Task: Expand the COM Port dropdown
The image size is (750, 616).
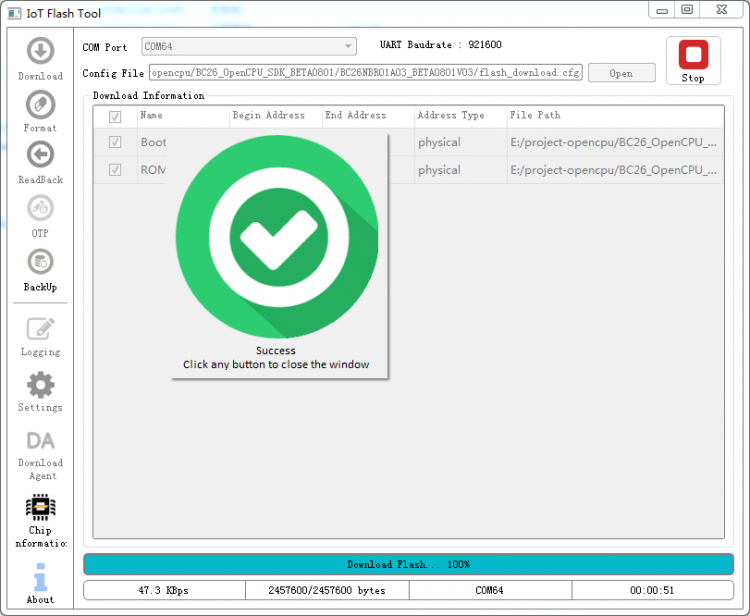Action: click(x=248, y=46)
